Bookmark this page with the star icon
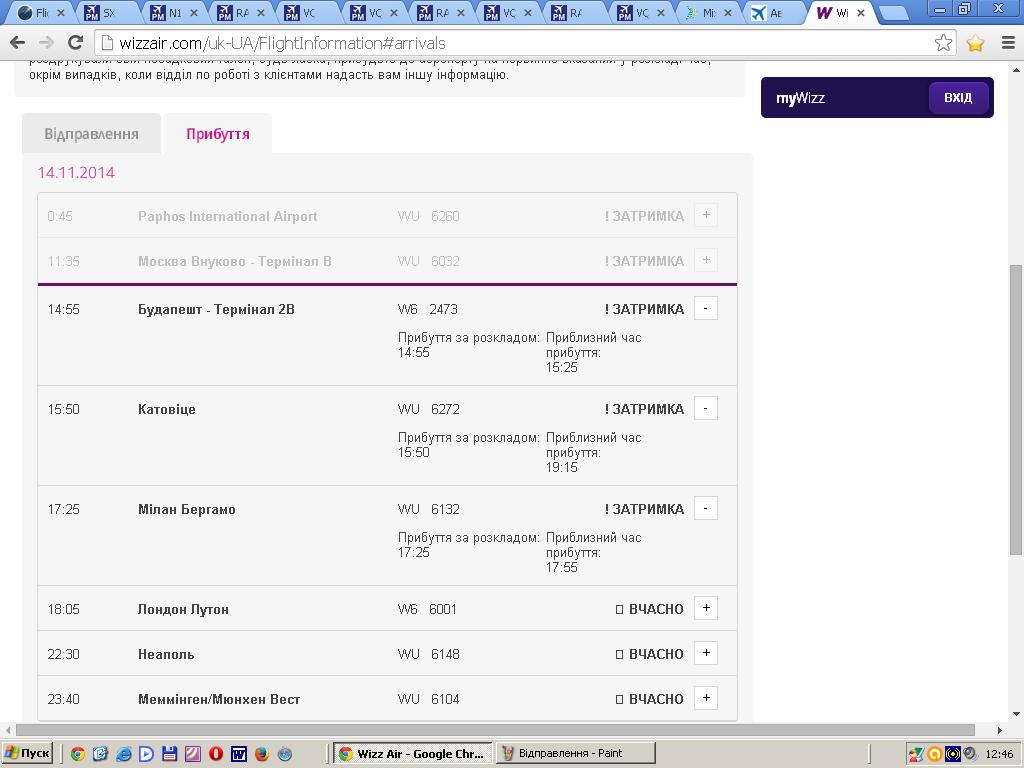Viewport: 1024px width, 768px height. (943, 43)
